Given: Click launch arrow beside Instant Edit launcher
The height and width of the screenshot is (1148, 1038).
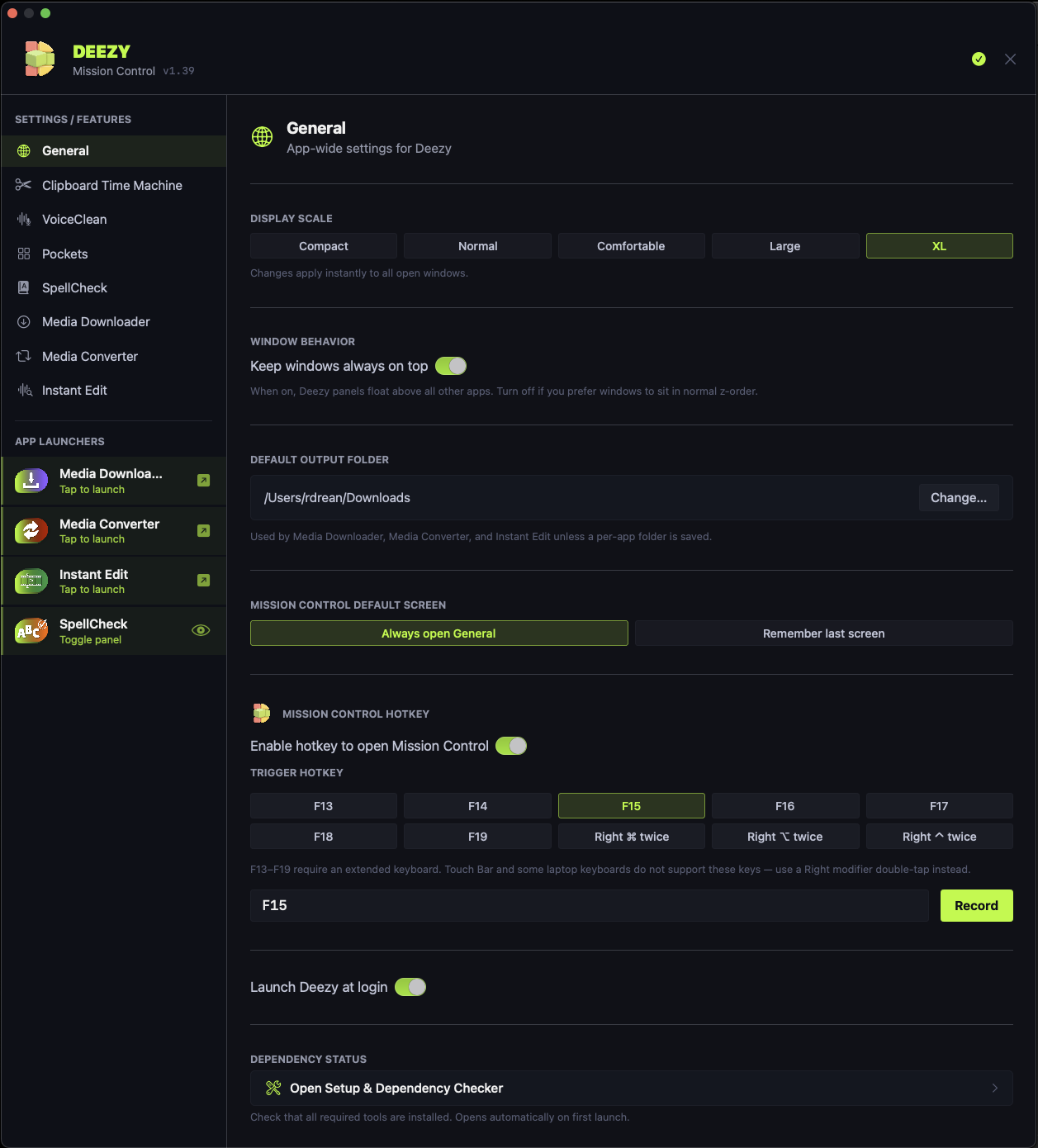Looking at the screenshot, I should tap(204, 581).
